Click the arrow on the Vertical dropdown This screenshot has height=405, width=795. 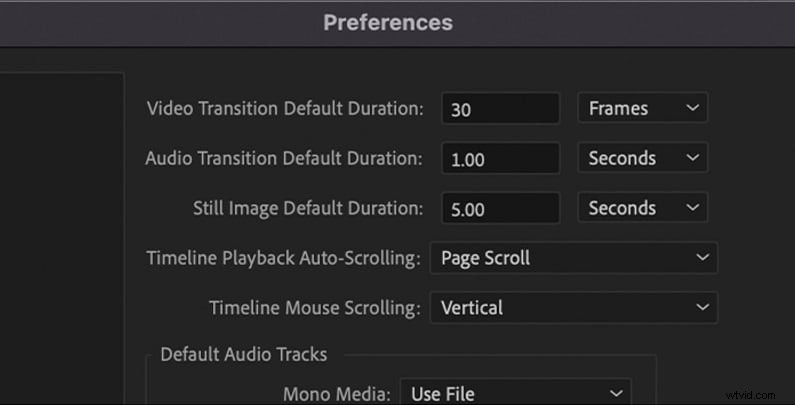(x=701, y=308)
